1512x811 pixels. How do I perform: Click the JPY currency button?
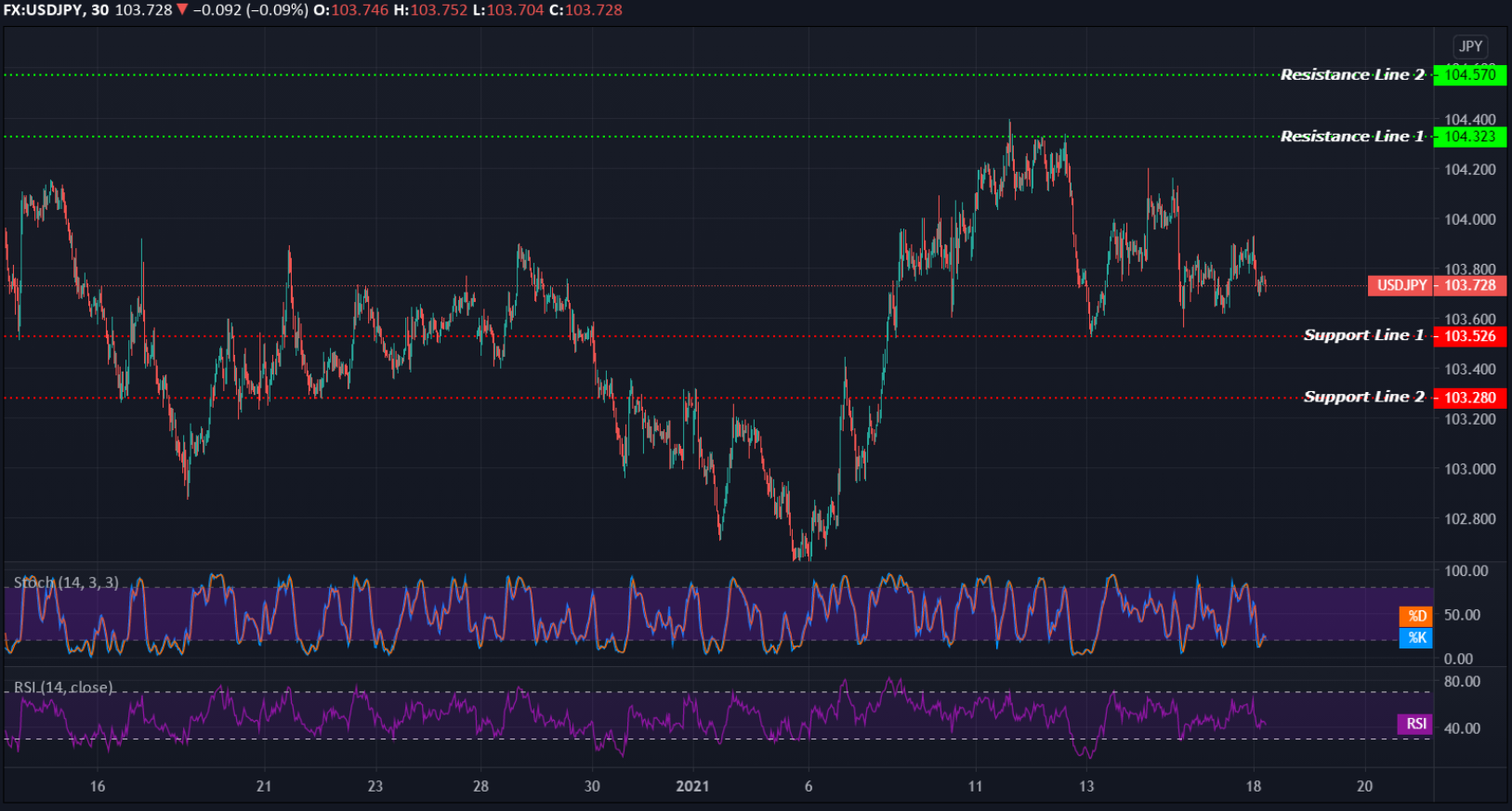pos(1470,46)
